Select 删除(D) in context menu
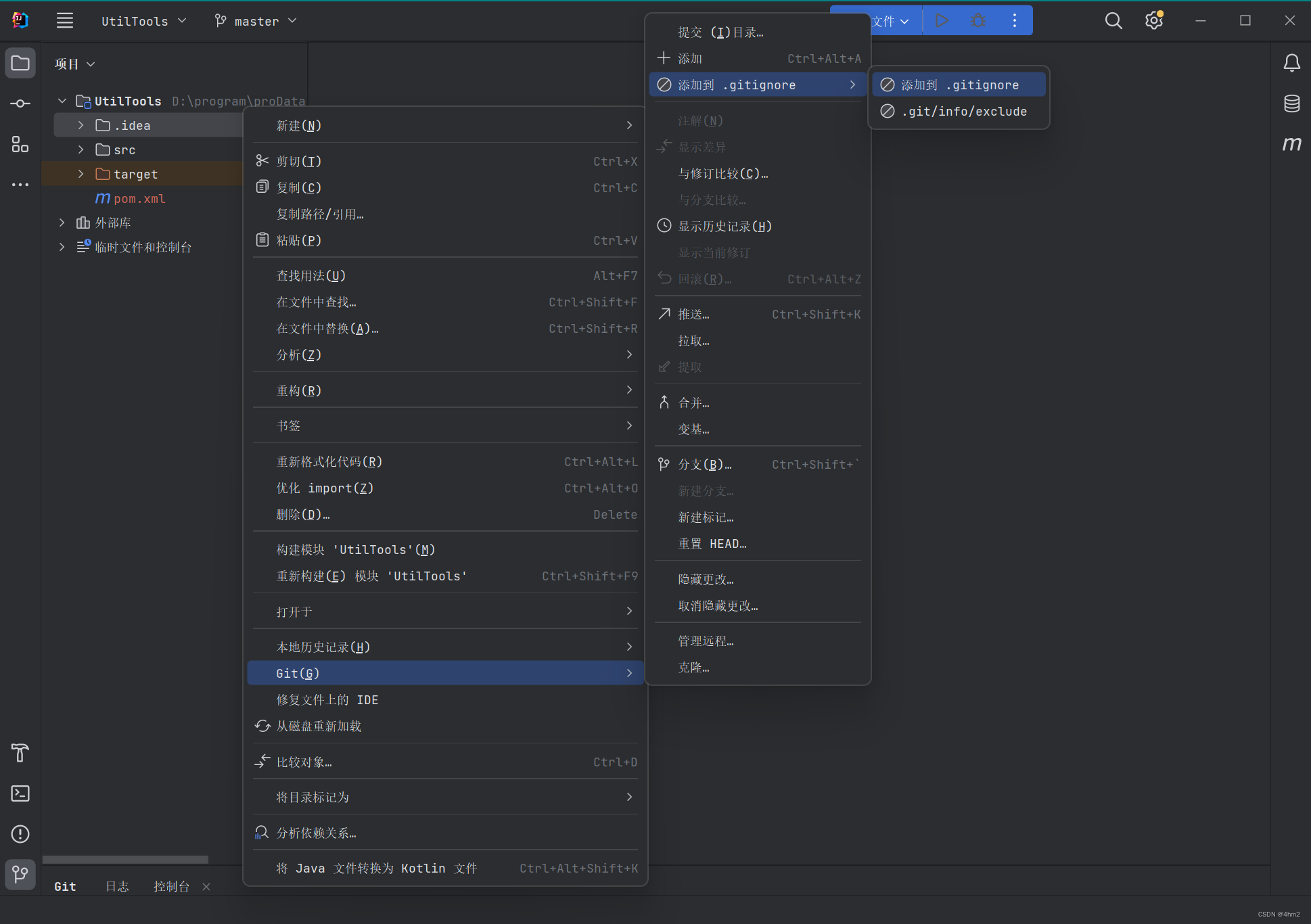 (x=445, y=514)
